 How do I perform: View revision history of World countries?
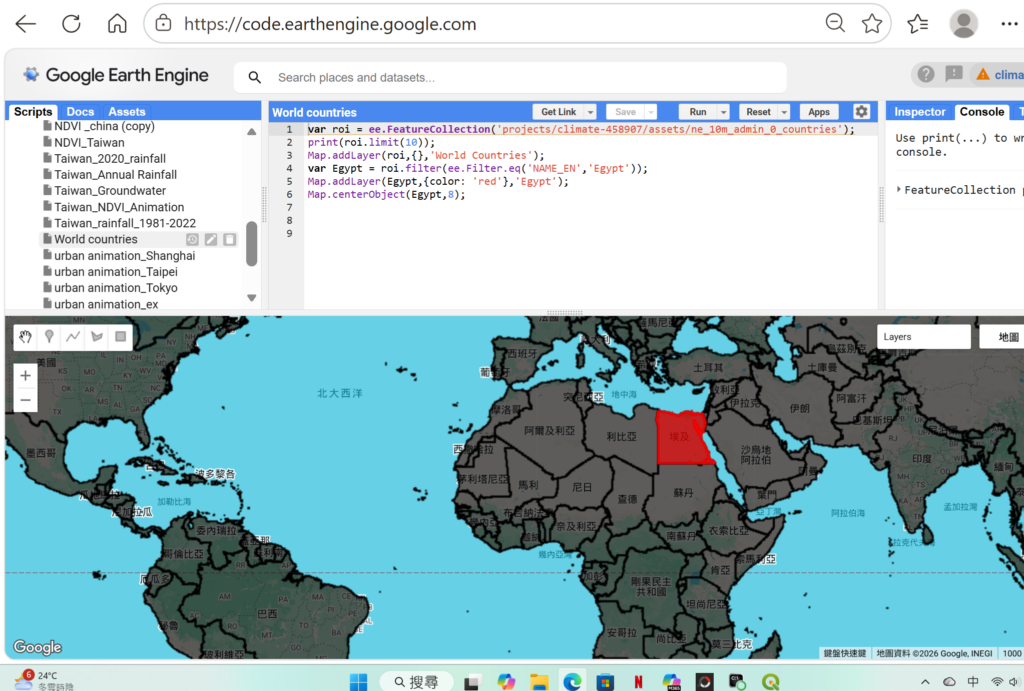tap(193, 240)
